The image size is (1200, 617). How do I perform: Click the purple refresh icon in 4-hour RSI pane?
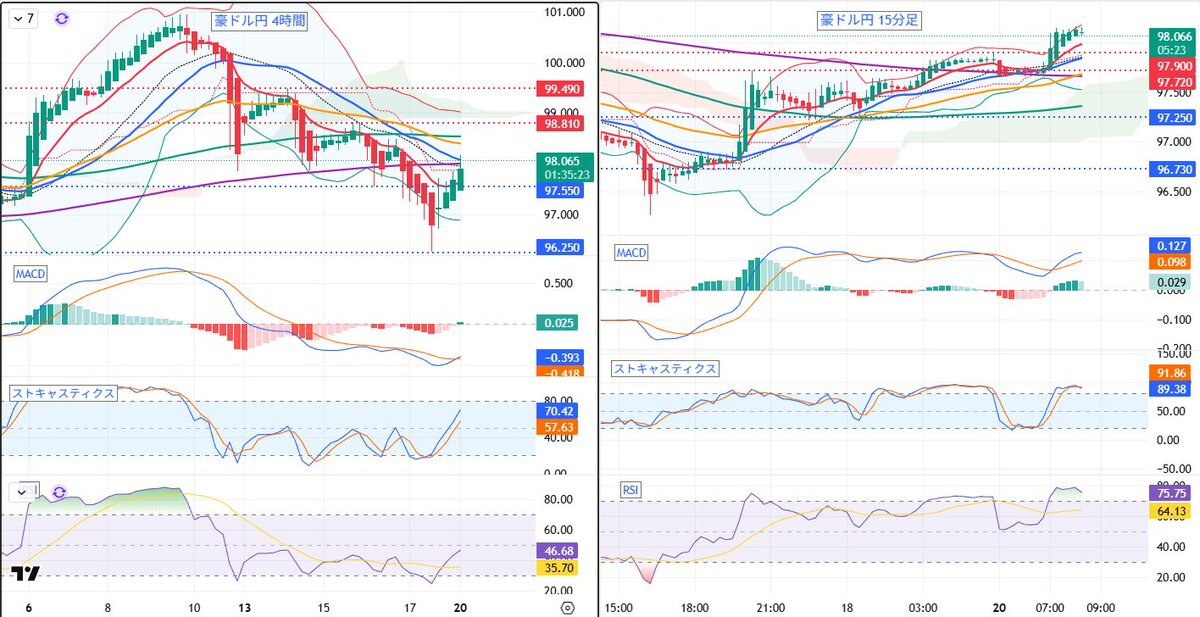(59, 492)
